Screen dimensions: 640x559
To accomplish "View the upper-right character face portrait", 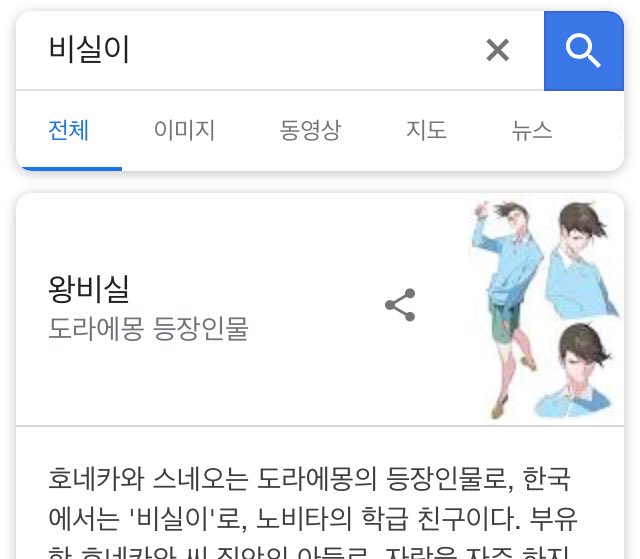I will pyautogui.click(x=581, y=259).
